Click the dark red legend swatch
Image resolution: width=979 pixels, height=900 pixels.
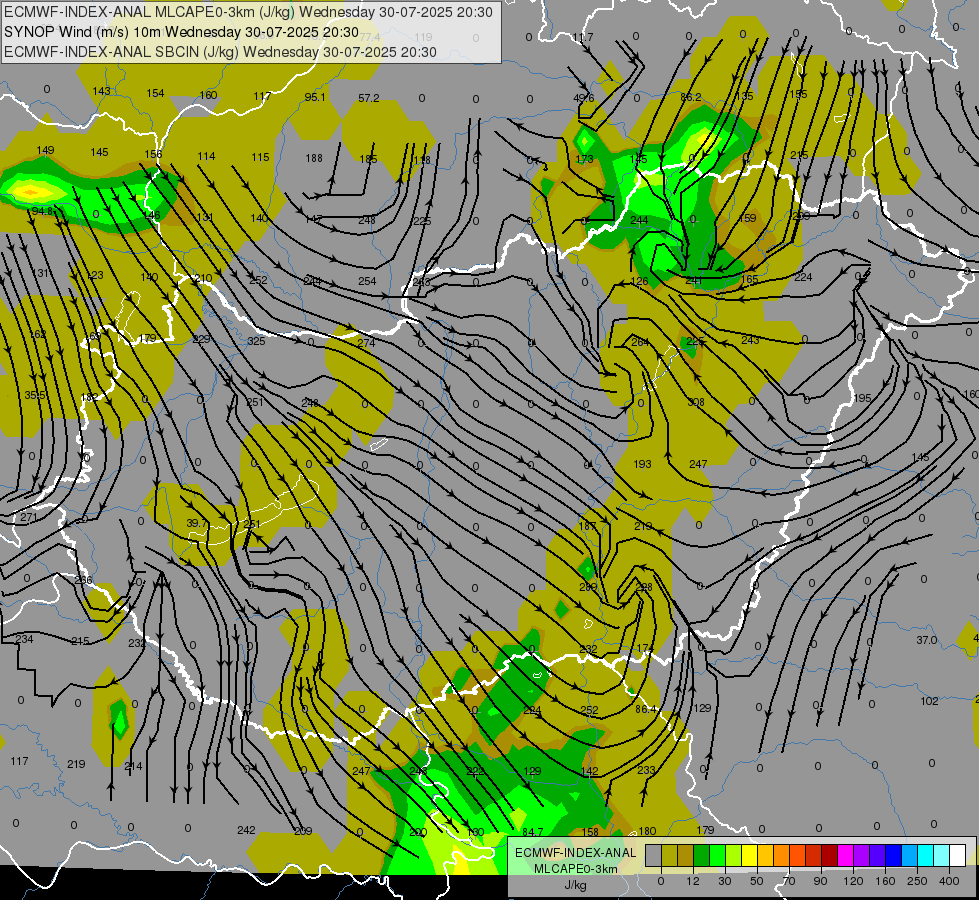[830, 855]
